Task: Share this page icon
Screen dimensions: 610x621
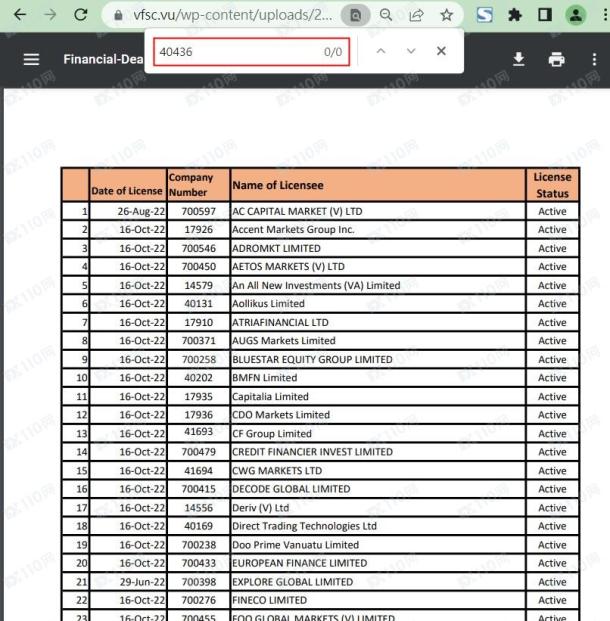Action: [x=416, y=15]
